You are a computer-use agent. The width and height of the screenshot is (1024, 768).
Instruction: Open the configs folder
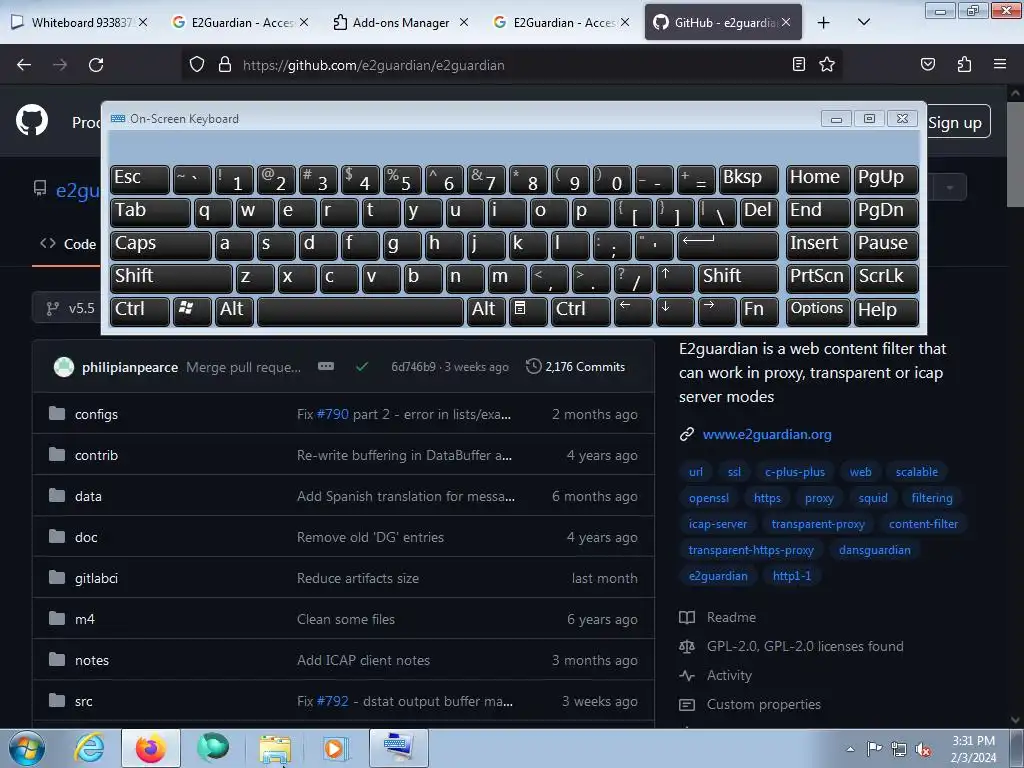coord(96,415)
